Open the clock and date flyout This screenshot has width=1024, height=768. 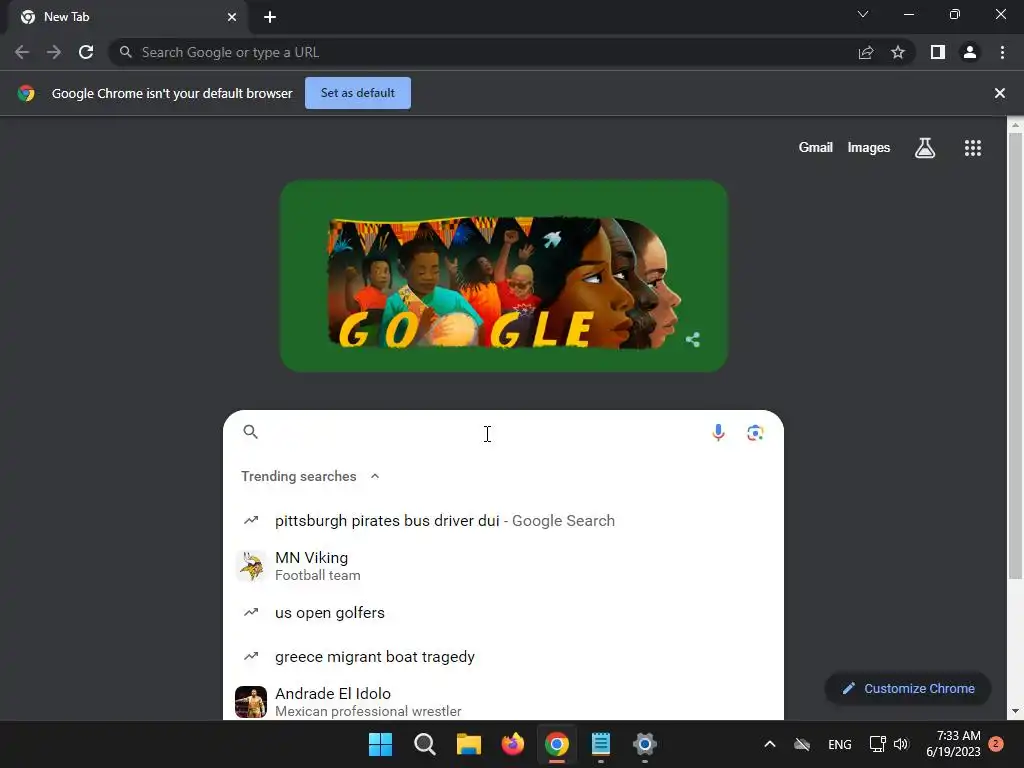tap(953, 744)
